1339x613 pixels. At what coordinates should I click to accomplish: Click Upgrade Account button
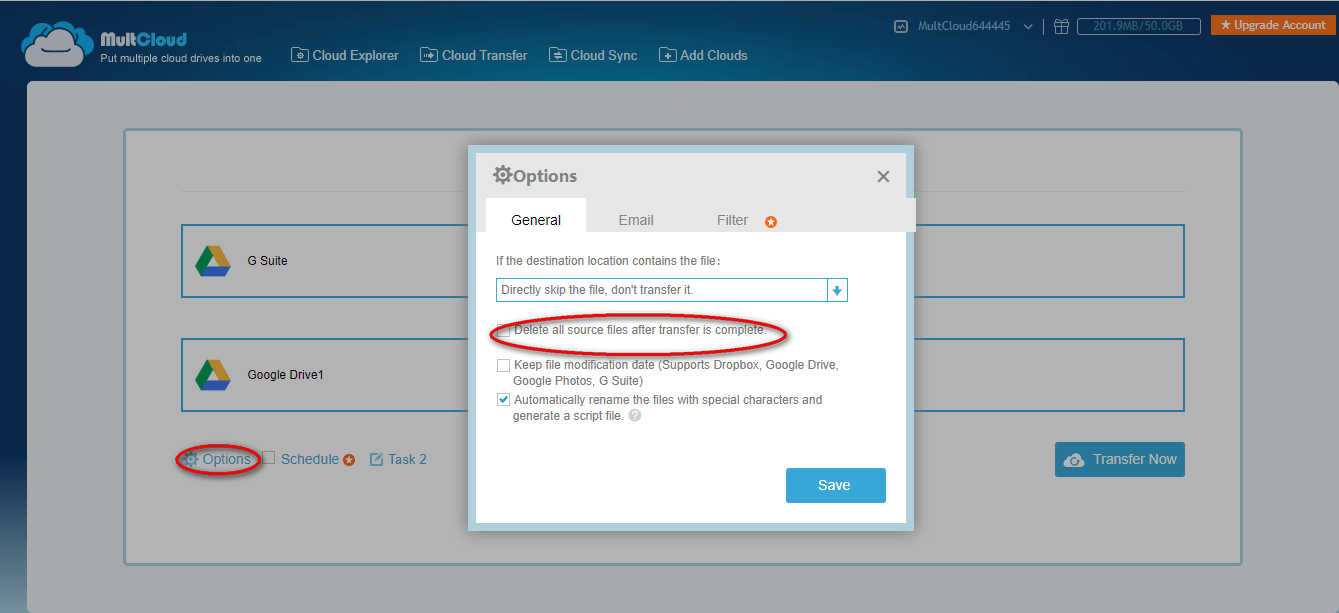(x=1273, y=25)
